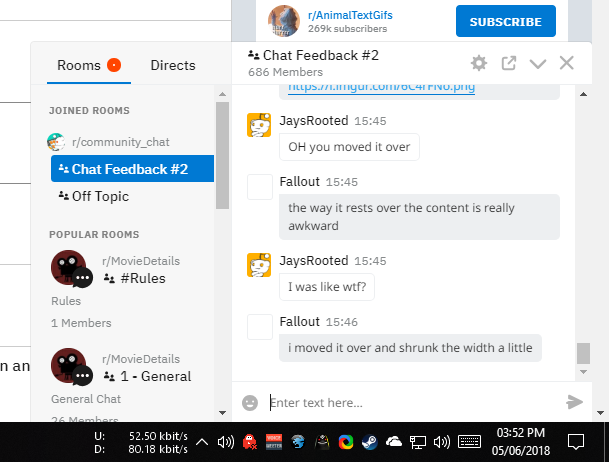Click chat scrollbar down arrow

(583, 372)
